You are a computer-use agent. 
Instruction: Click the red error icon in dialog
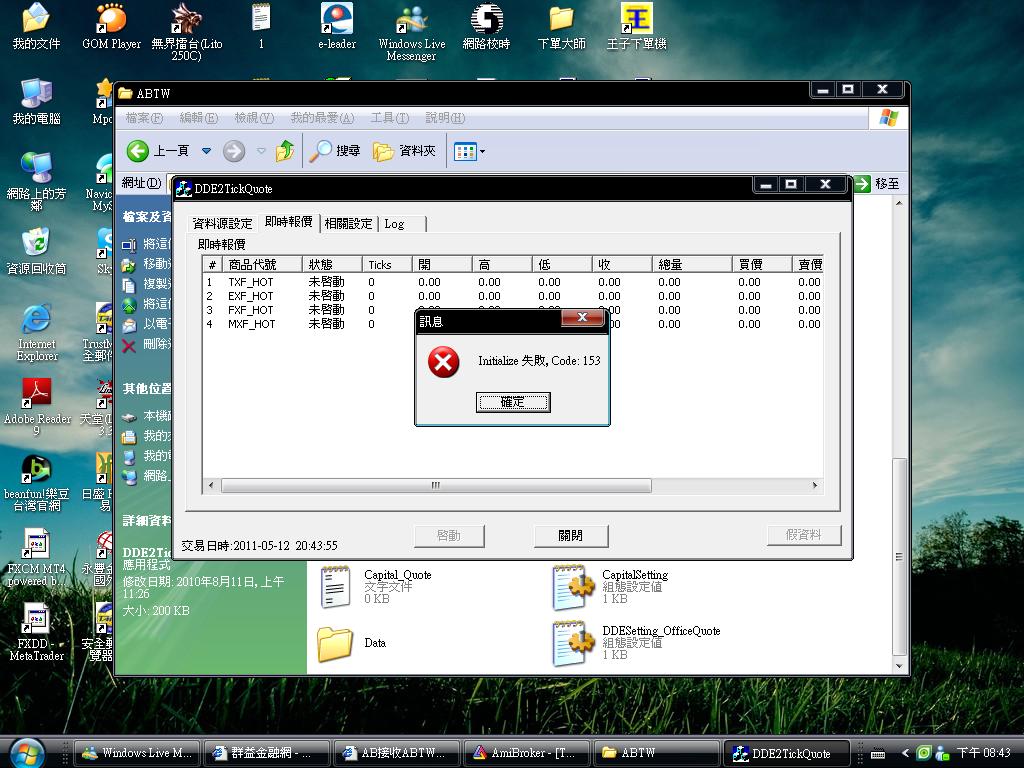click(x=443, y=362)
